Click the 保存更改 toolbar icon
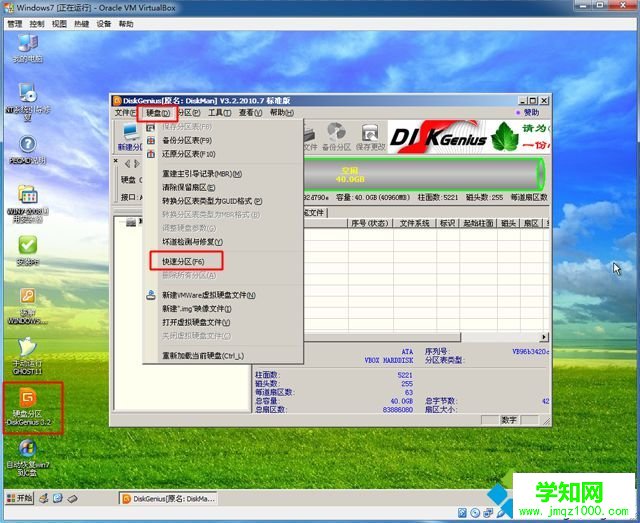640x523 pixels. [x=371, y=137]
